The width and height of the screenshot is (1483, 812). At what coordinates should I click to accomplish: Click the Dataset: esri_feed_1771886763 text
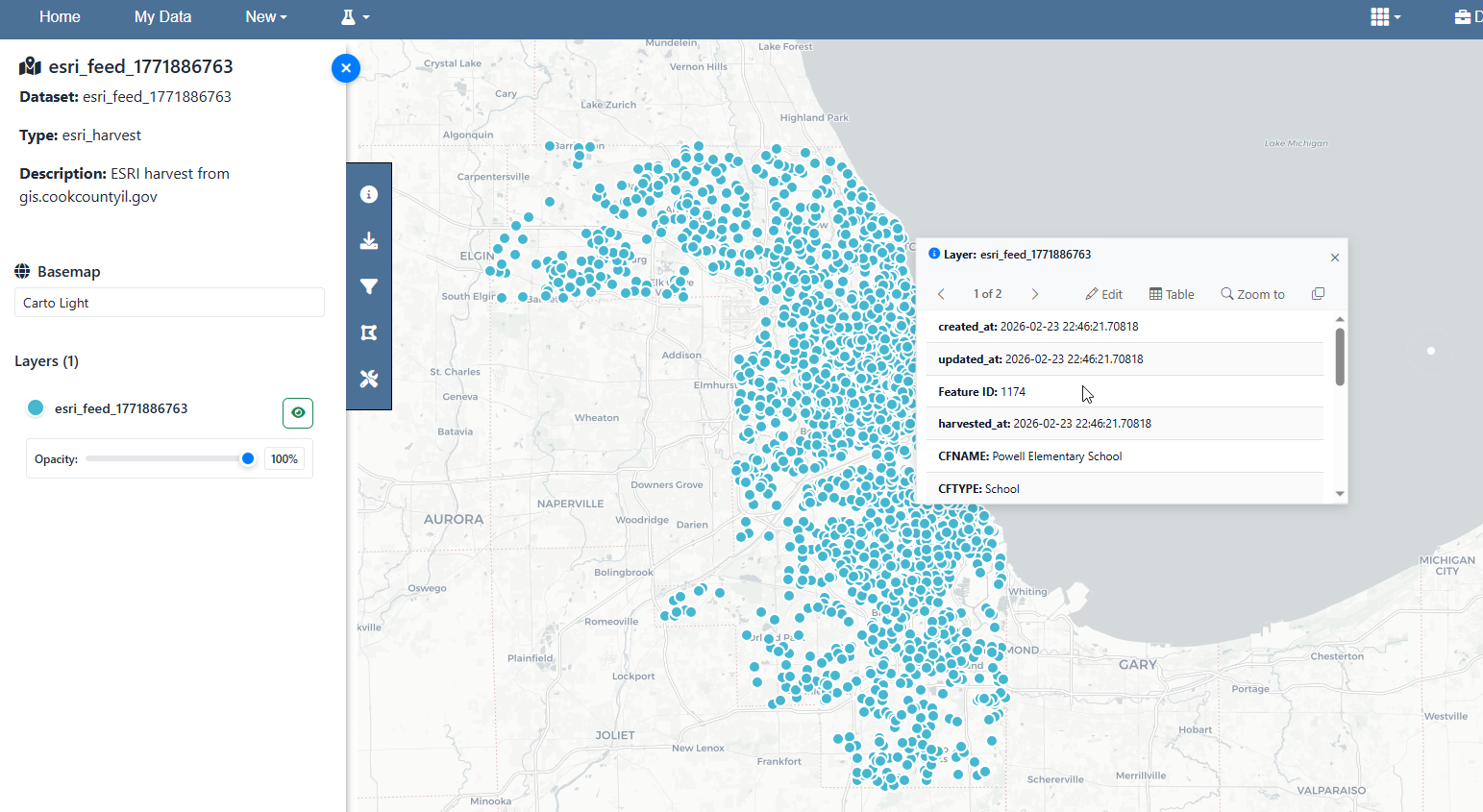pyautogui.click(x=125, y=97)
